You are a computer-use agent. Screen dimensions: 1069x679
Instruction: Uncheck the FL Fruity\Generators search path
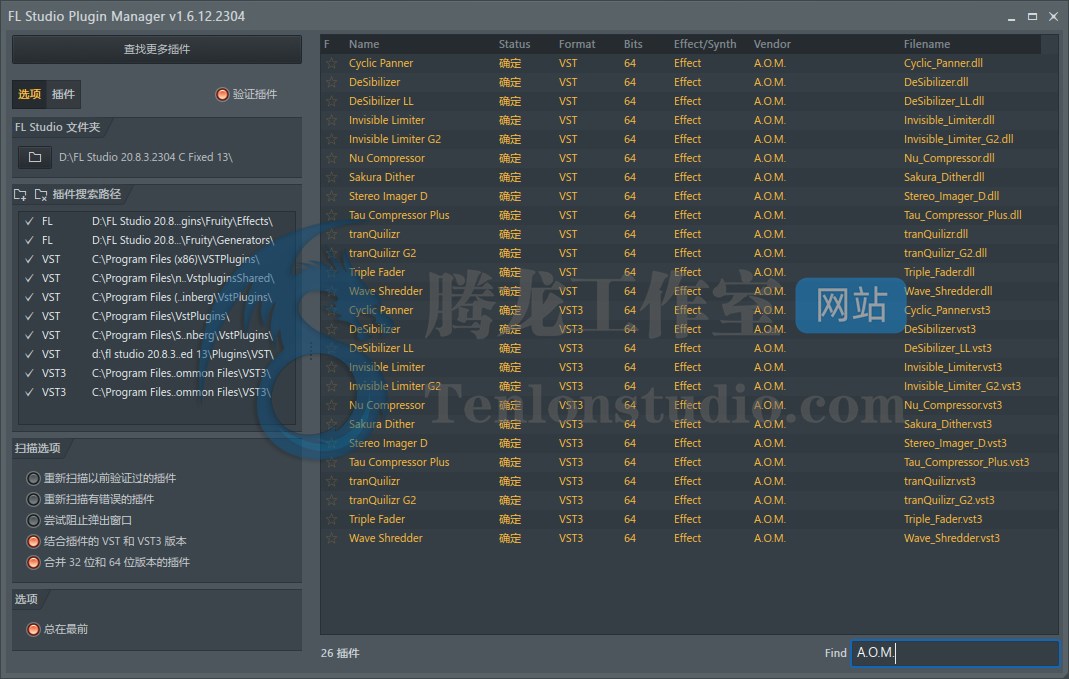coord(29,241)
